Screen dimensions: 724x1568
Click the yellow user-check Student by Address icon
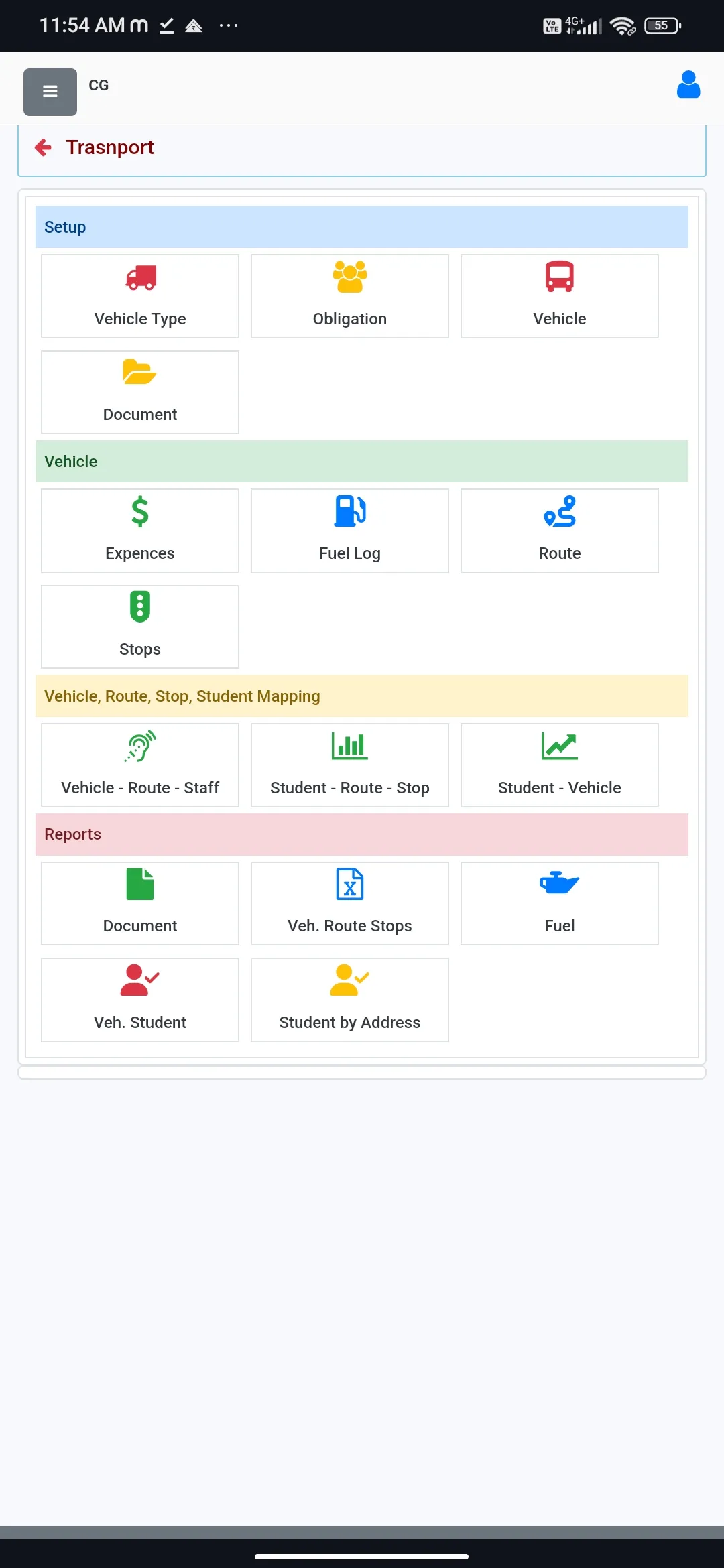click(x=350, y=980)
